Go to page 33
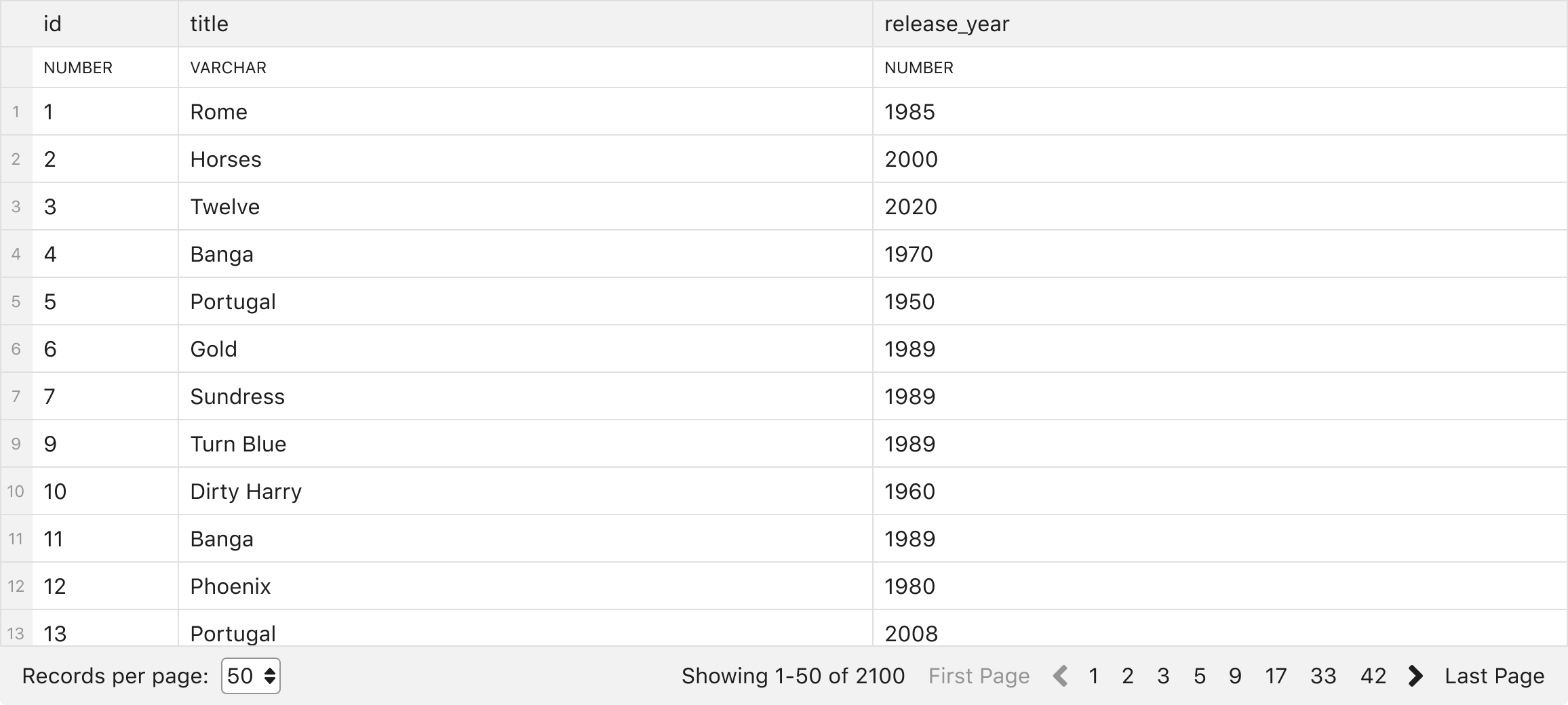The image size is (1568, 705). [1323, 676]
